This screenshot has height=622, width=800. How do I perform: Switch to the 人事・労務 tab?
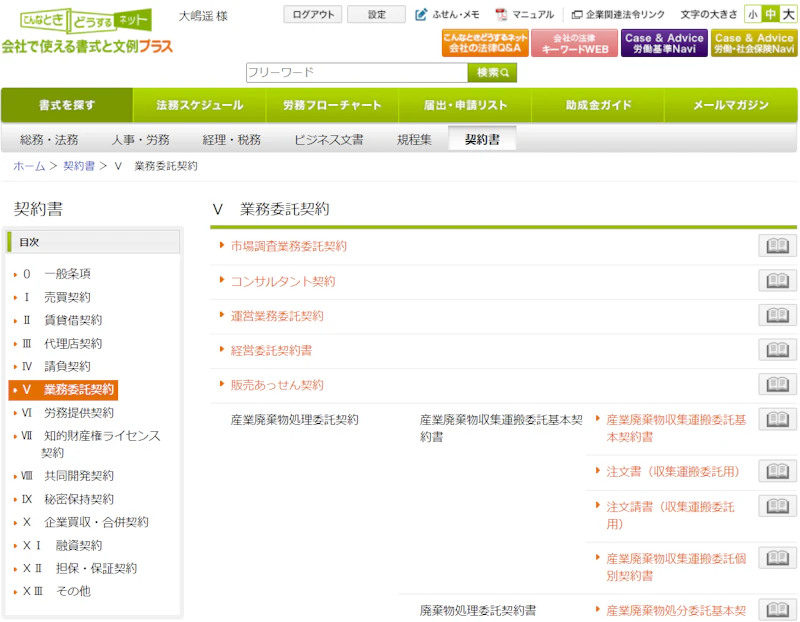point(140,140)
